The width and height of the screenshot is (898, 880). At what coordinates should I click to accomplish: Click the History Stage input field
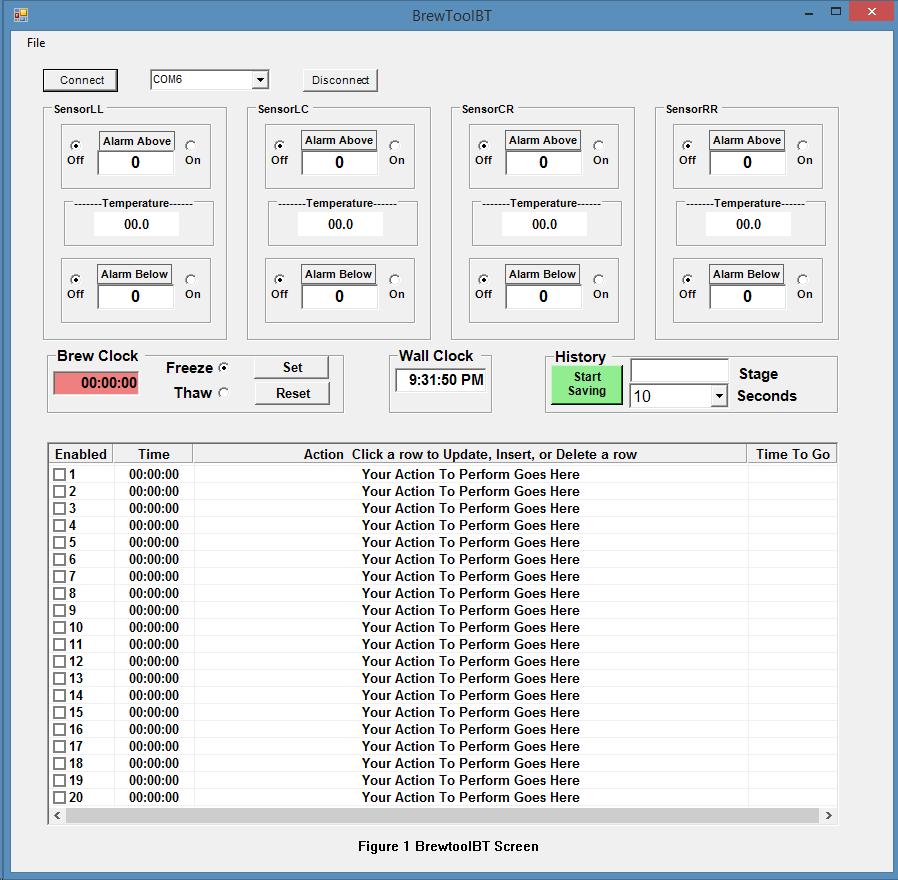click(679, 371)
